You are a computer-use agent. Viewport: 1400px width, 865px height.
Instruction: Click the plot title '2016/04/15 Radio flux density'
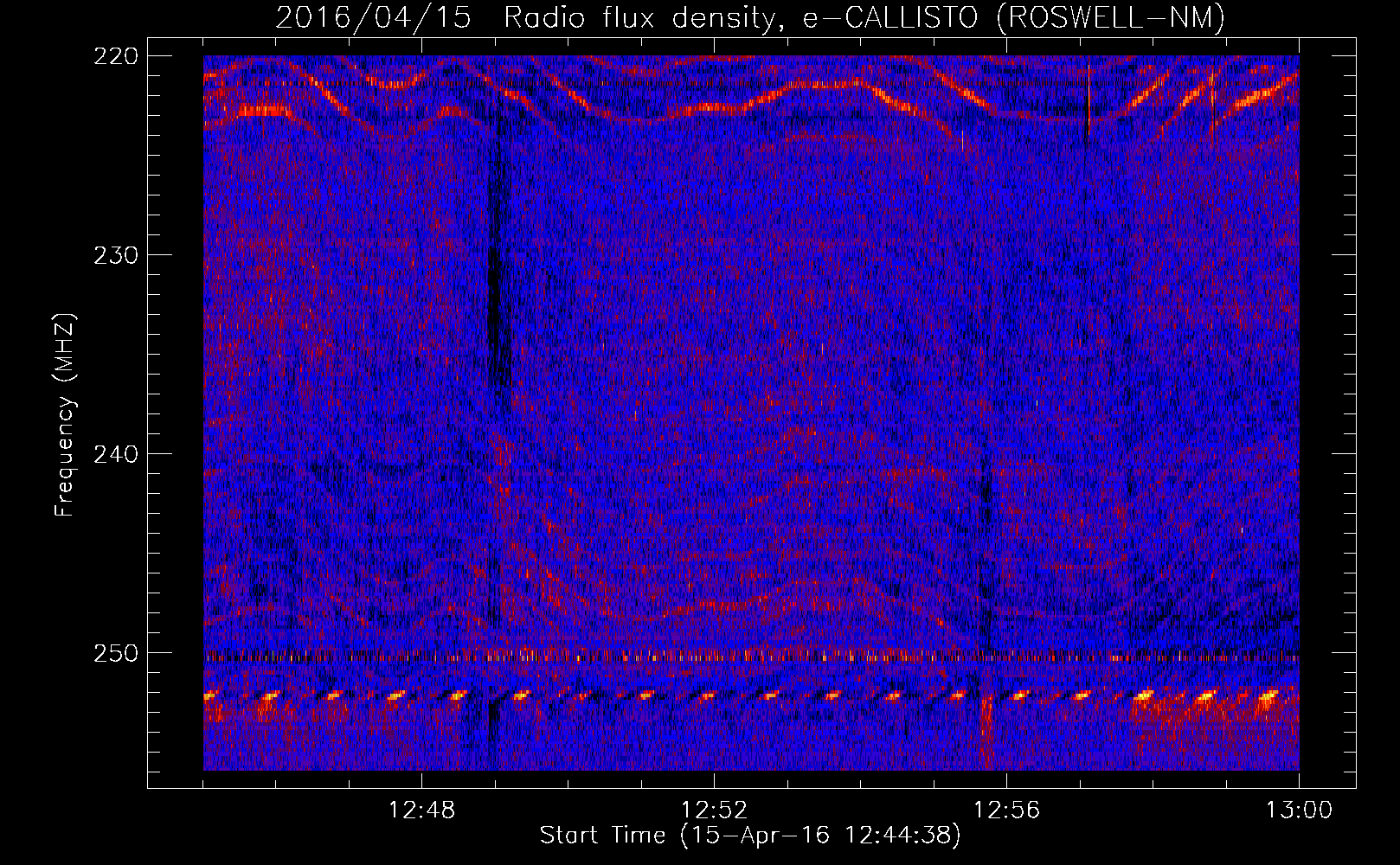coord(529,17)
